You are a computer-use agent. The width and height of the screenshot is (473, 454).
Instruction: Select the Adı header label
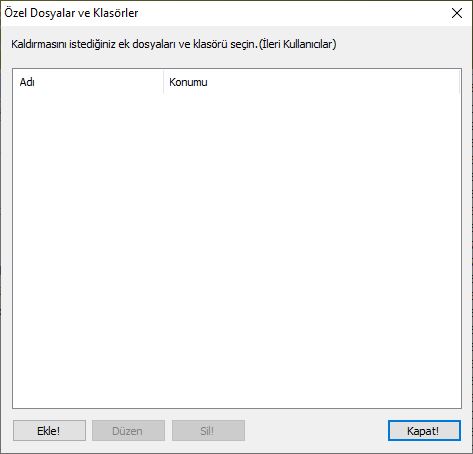tap(27, 82)
